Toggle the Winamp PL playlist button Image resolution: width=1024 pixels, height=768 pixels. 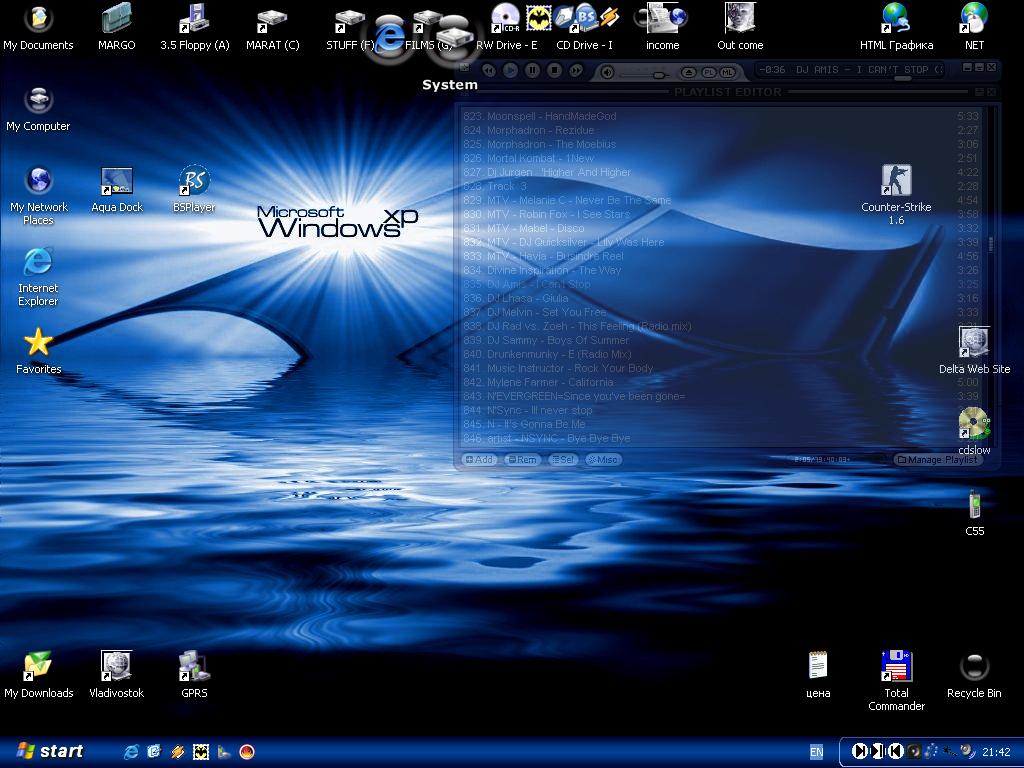pos(709,72)
